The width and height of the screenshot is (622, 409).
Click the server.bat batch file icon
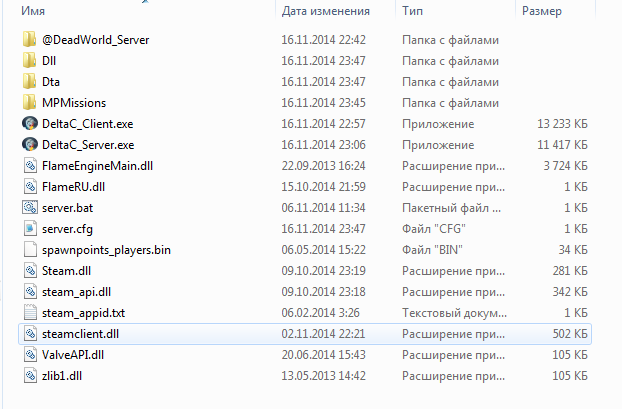point(29,208)
